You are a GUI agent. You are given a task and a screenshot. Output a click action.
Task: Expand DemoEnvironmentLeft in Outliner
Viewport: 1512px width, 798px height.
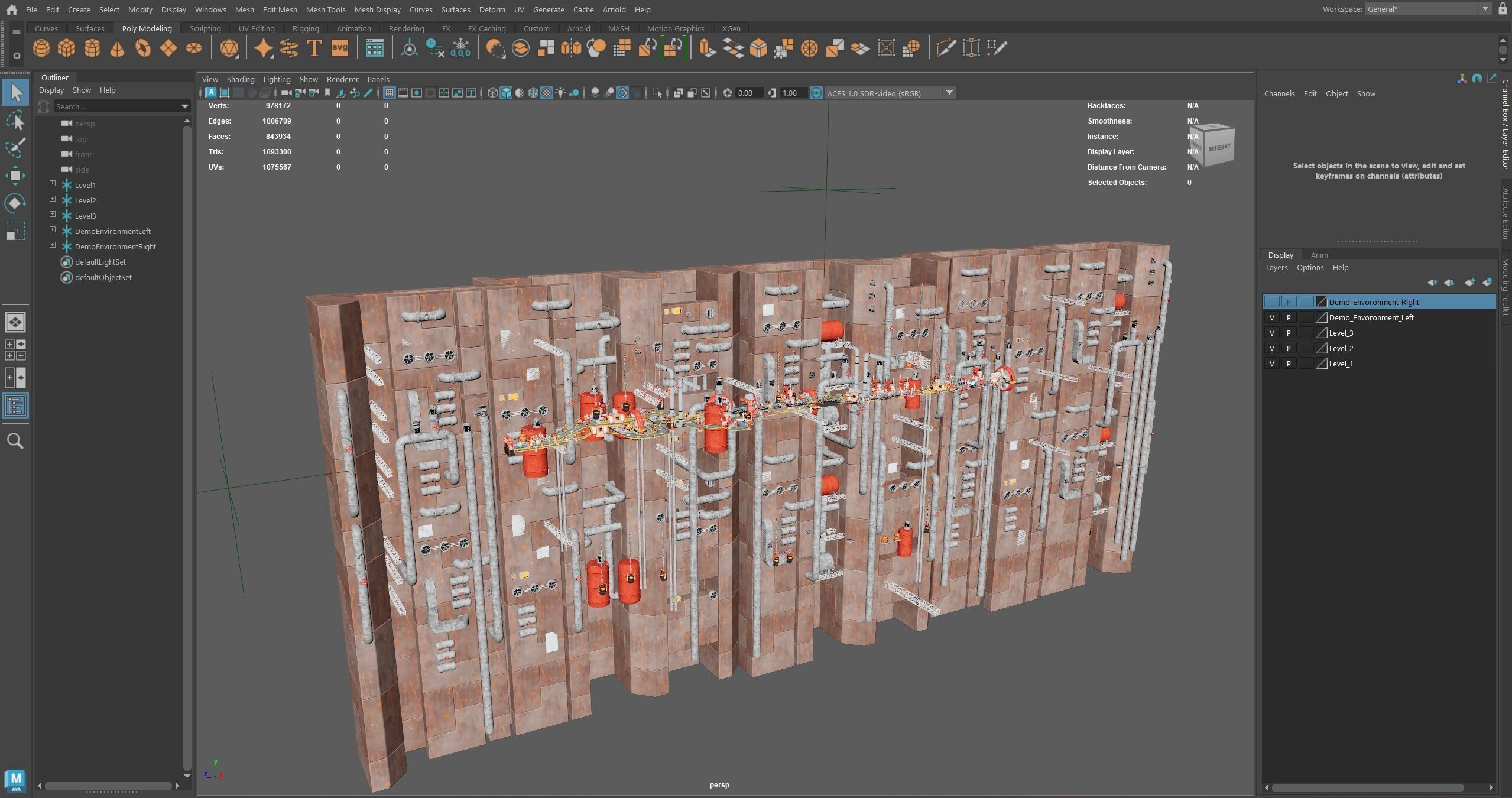[53, 230]
